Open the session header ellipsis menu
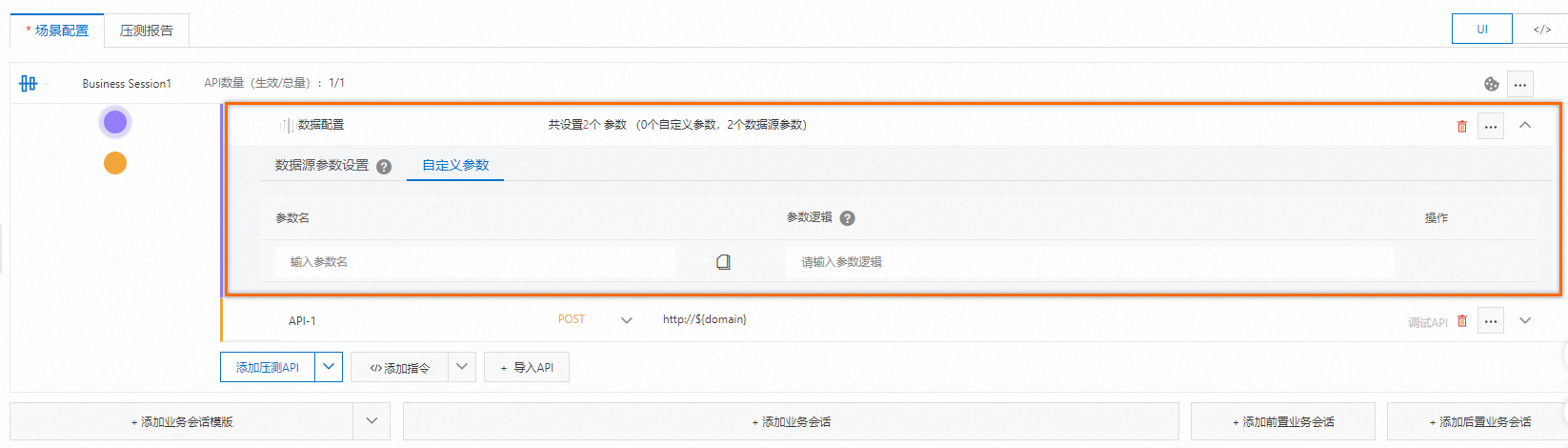The width and height of the screenshot is (1568, 448). click(x=1520, y=84)
